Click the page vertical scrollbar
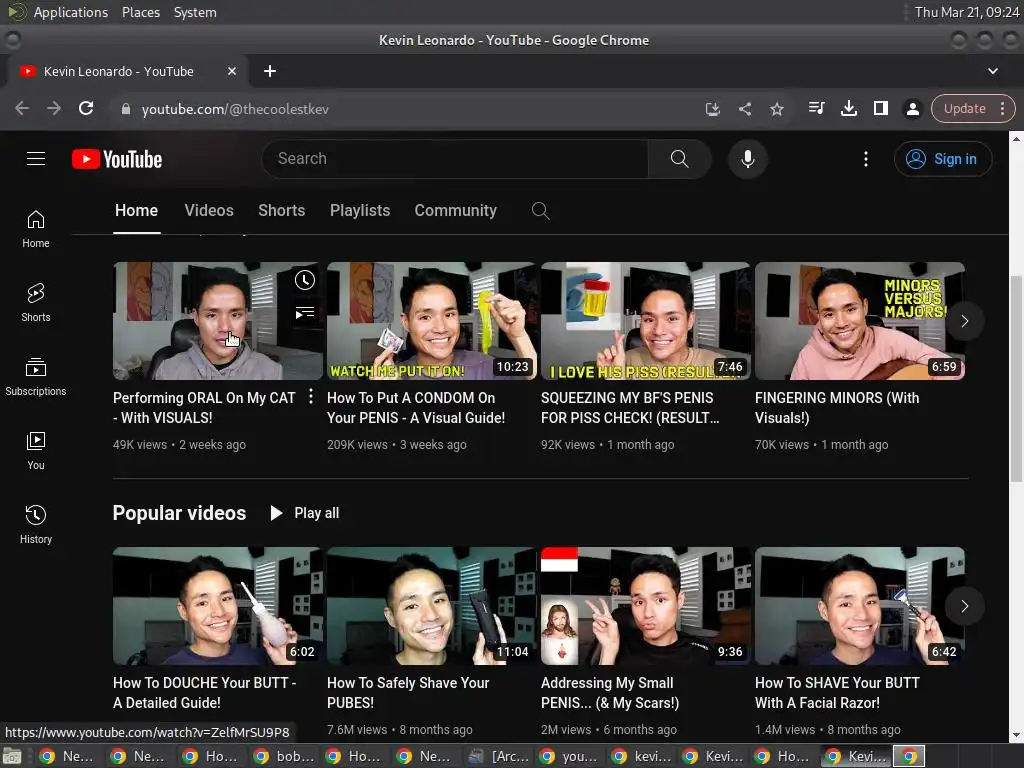This screenshot has width=1024, height=768. (1016, 379)
